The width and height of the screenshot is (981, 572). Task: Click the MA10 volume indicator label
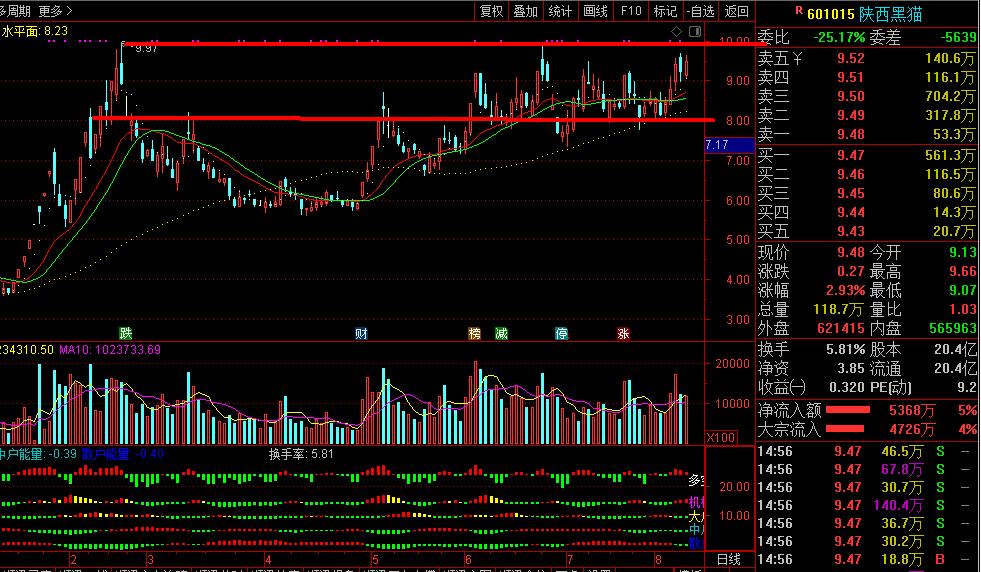pyautogui.click(x=109, y=349)
